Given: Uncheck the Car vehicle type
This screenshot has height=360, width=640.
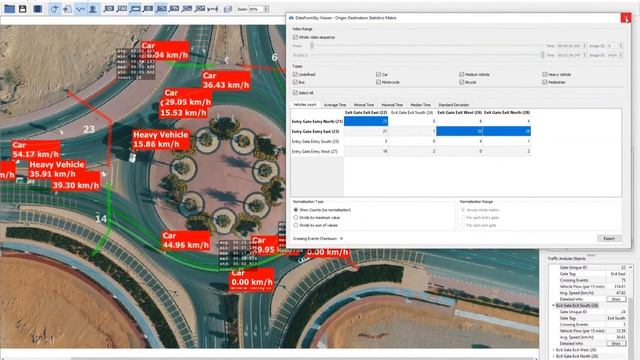Looking at the screenshot, I should [x=378, y=75].
